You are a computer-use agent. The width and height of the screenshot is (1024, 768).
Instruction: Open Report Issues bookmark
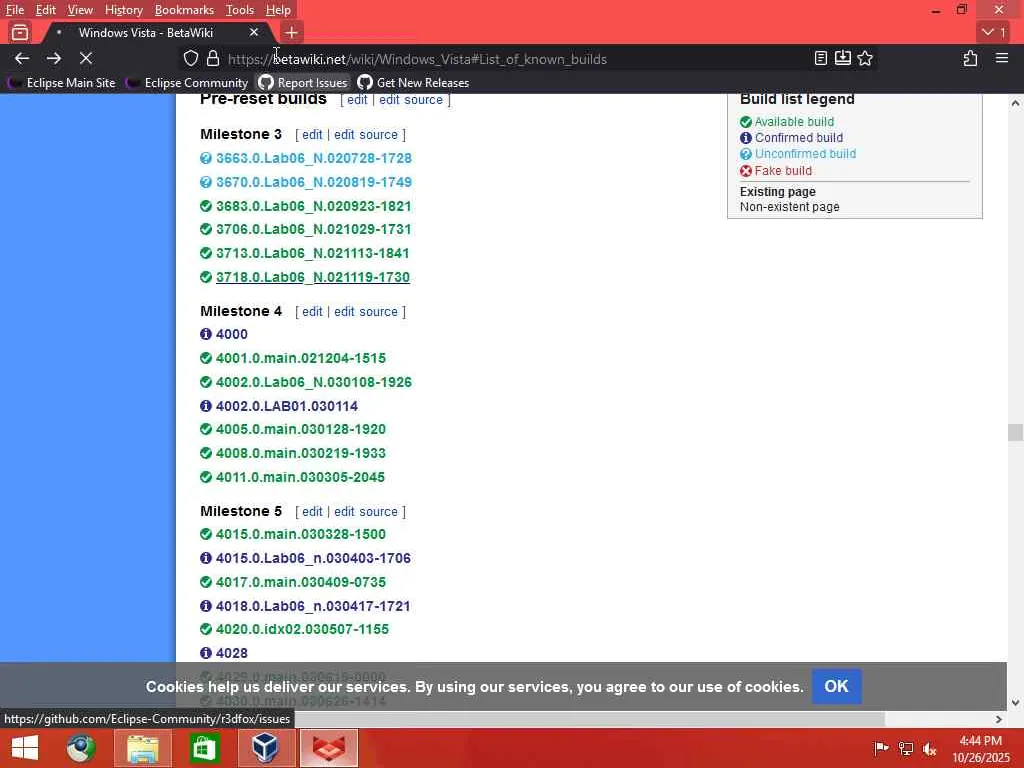point(303,83)
